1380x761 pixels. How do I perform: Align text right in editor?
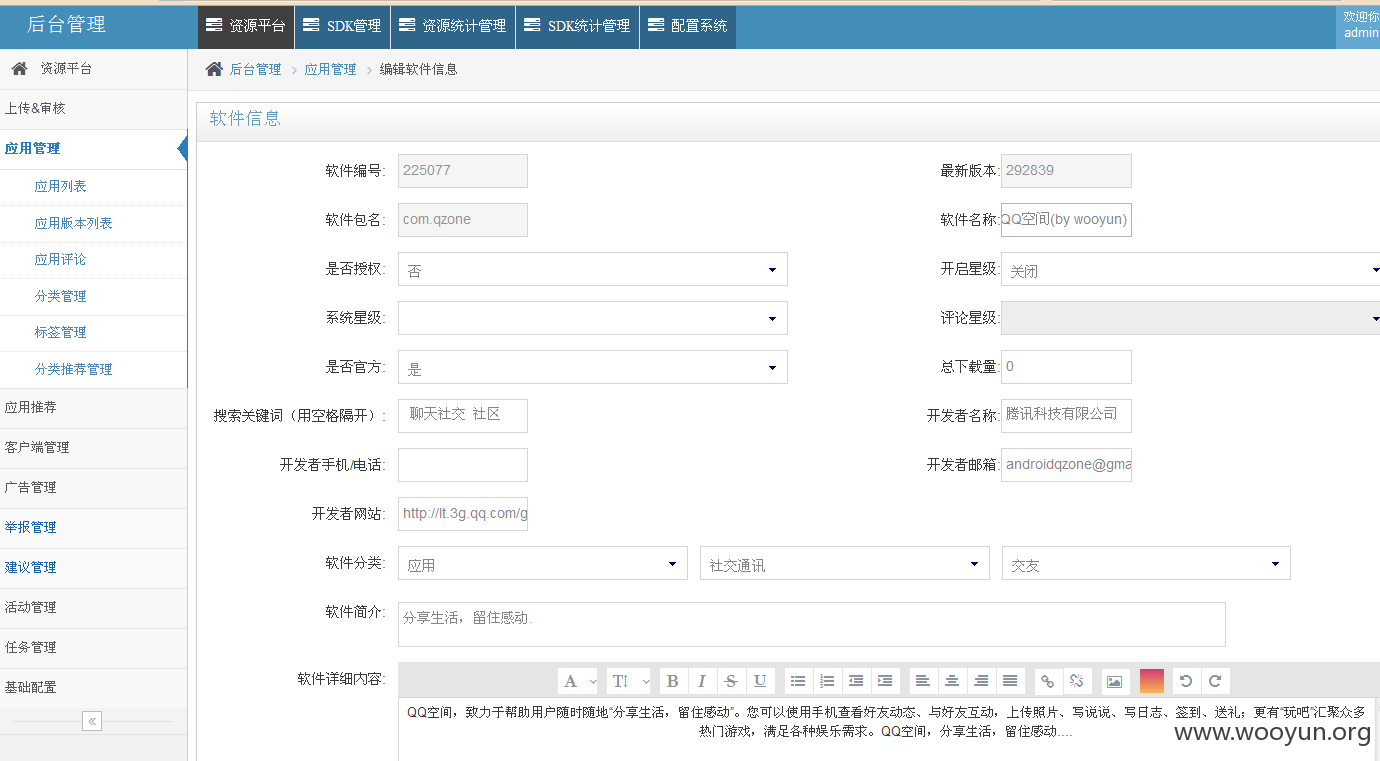pyautogui.click(x=981, y=681)
